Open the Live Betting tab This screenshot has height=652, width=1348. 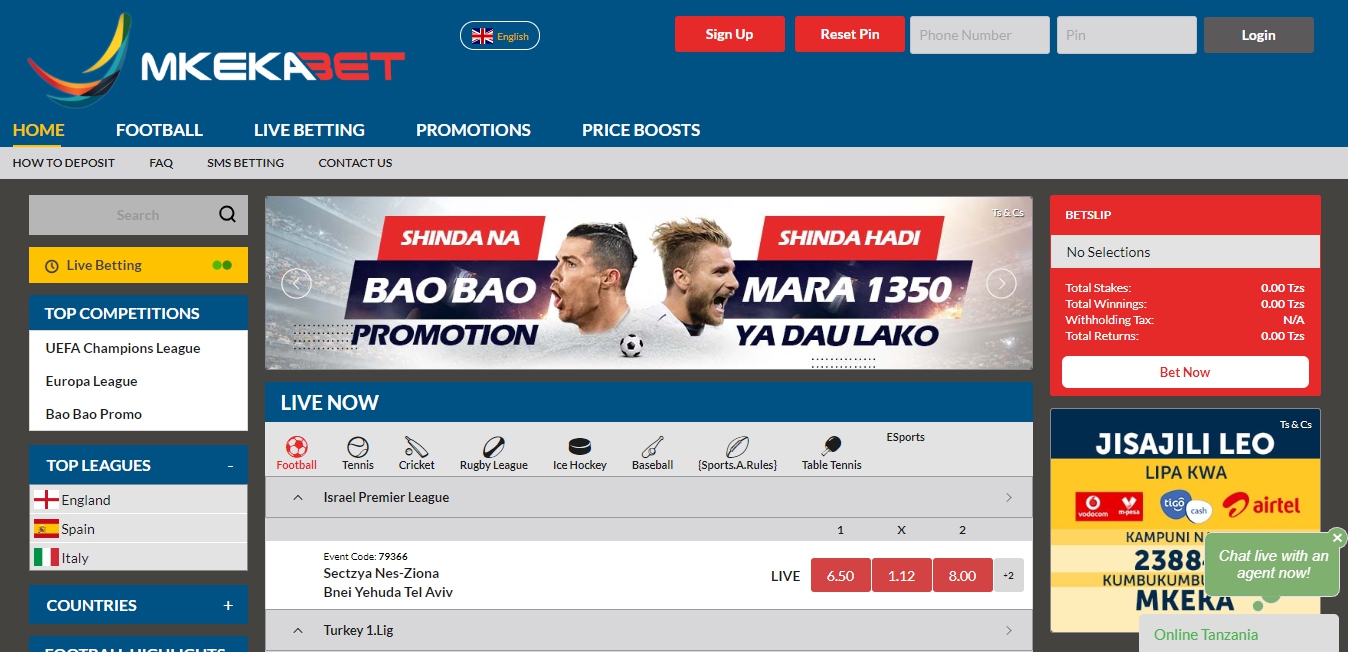coord(309,130)
